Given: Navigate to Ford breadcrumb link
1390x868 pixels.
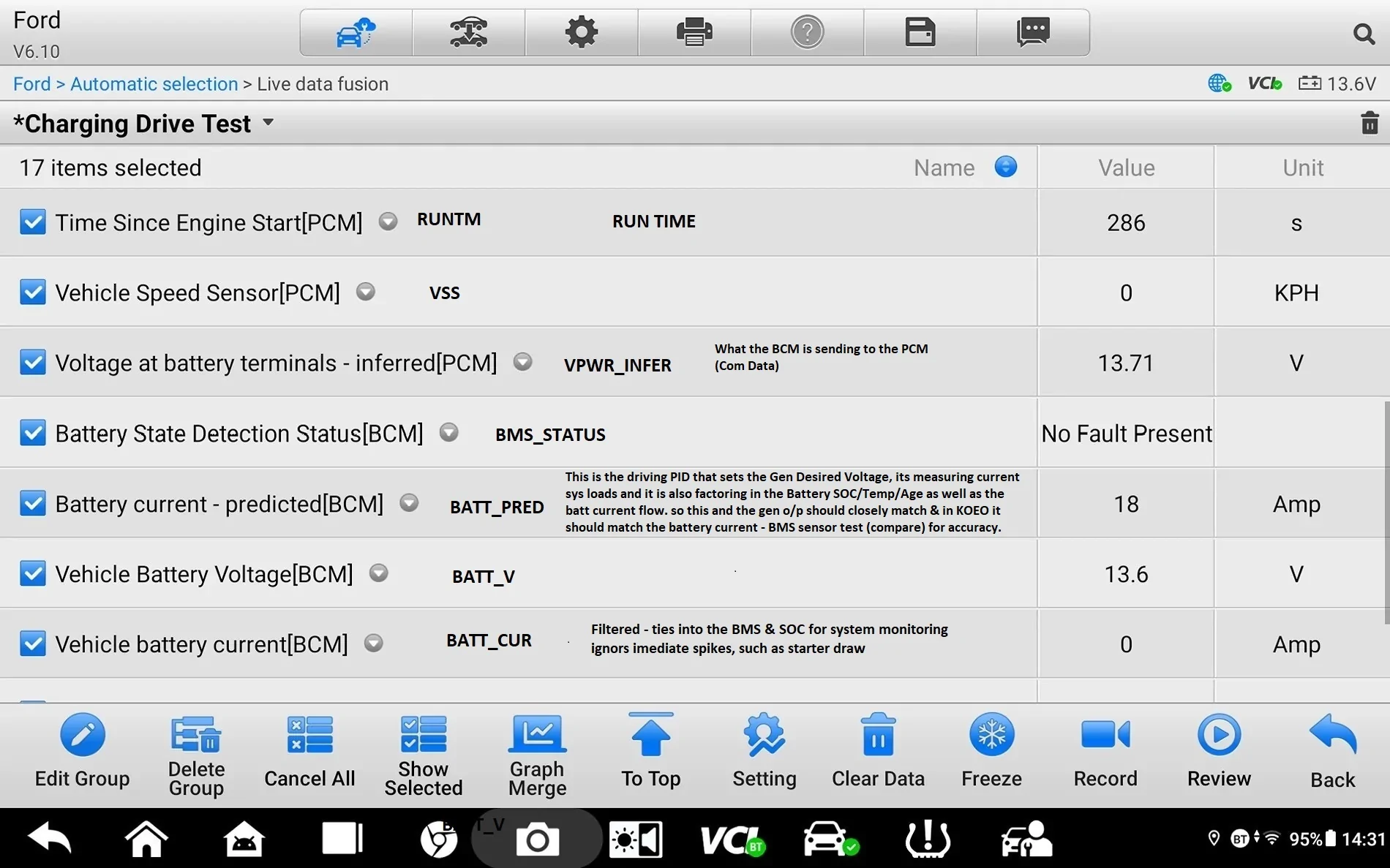Looking at the screenshot, I should (x=32, y=84).
